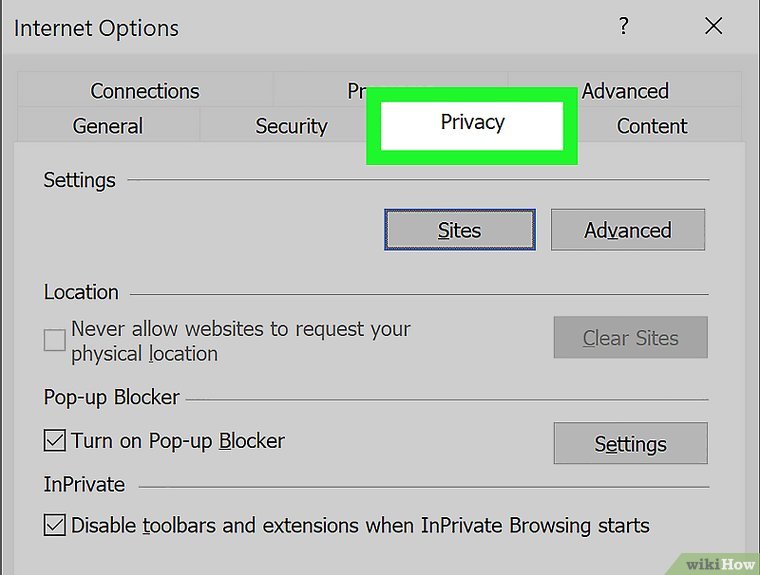Viewport: 760px width, 575px height.
Task: Open Pop-up Blocker Settings button
Action: tap(630, 444)
